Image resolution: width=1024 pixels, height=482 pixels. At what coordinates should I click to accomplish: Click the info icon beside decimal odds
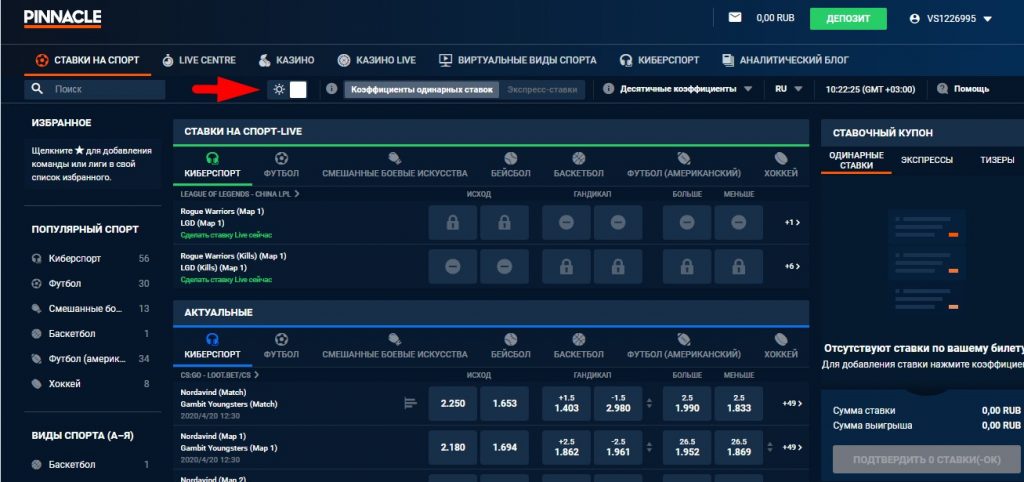click(609, 89)
